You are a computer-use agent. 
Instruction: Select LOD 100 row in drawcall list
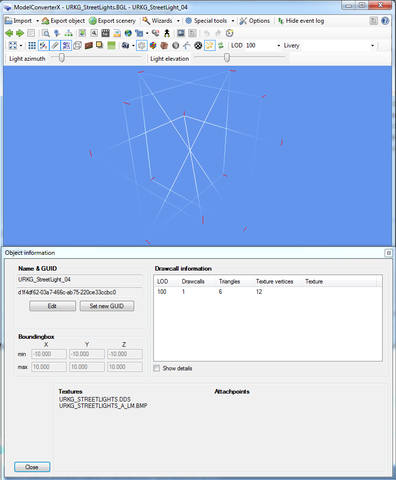267,292
